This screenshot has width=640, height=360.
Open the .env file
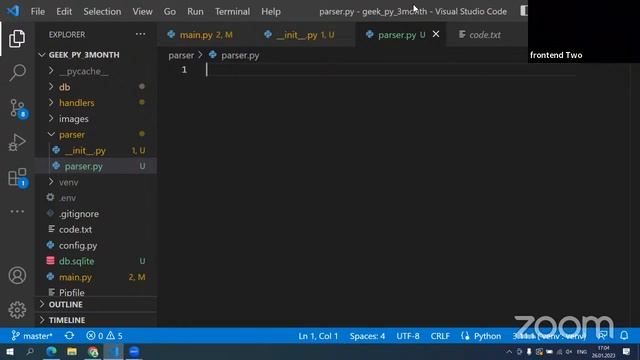pyautogui.click(x=67, y=198)
